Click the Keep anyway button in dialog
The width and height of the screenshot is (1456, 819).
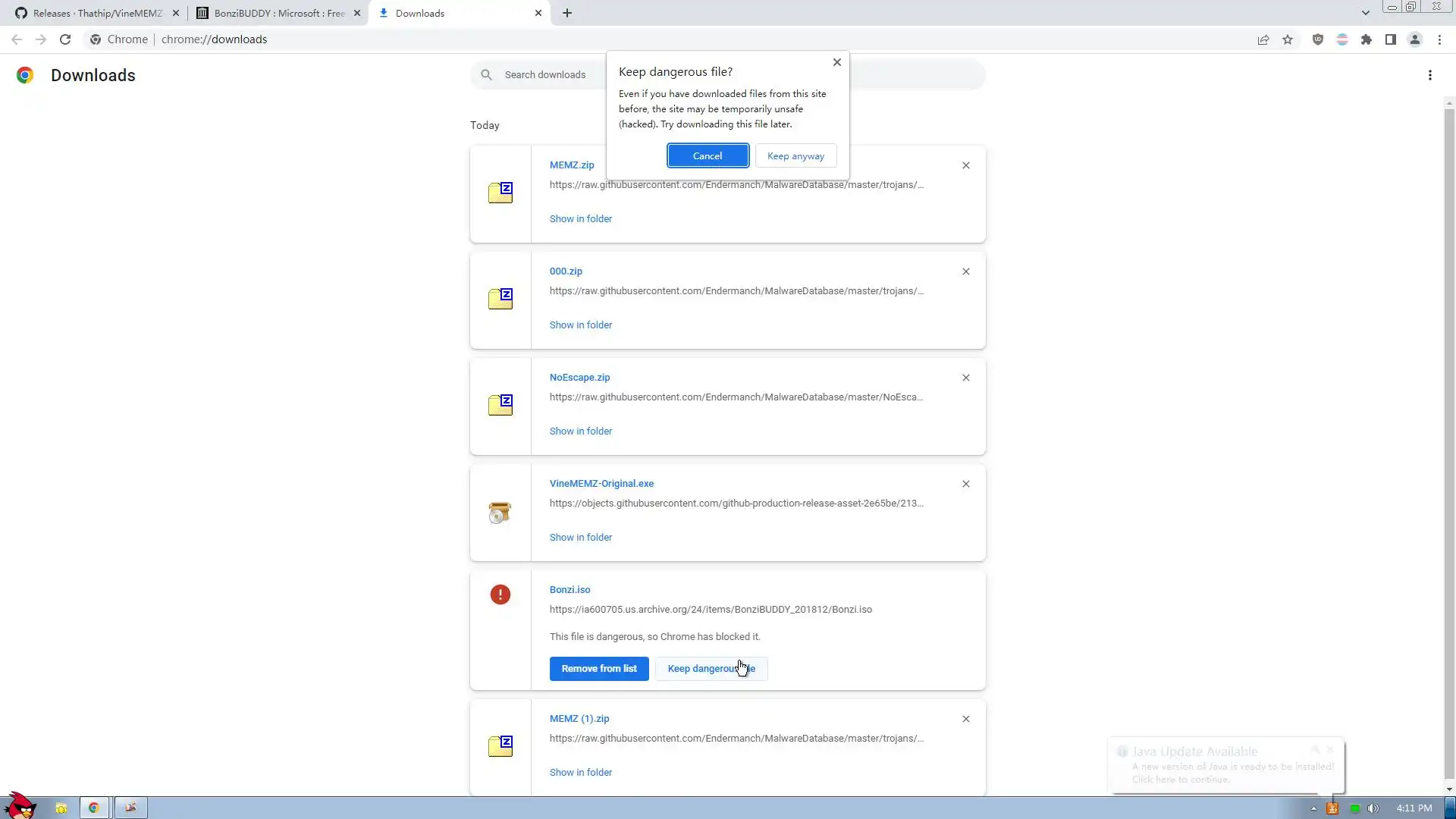click(x=795, y=156)
